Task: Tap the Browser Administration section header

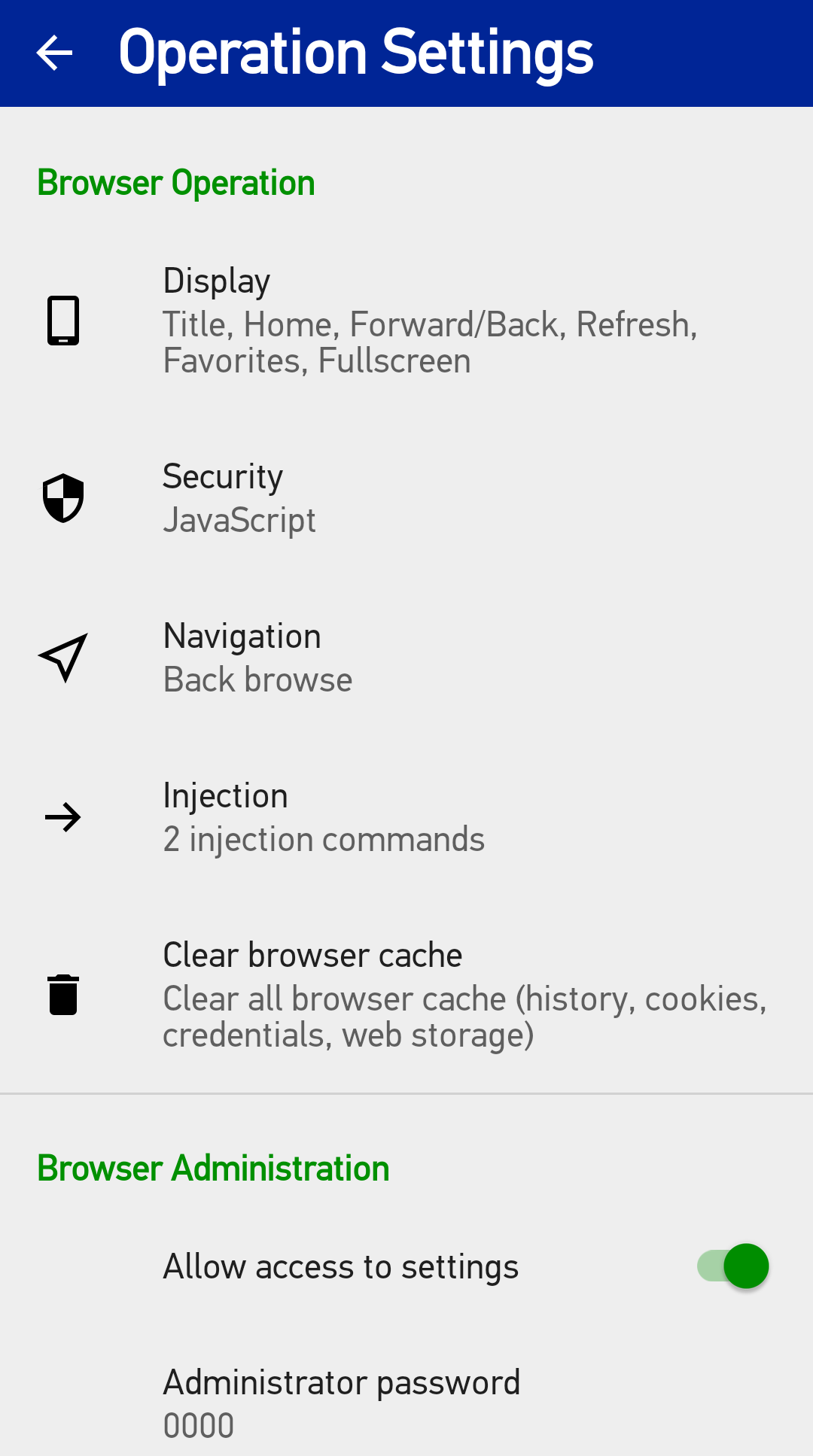Action: point(214,1169)
